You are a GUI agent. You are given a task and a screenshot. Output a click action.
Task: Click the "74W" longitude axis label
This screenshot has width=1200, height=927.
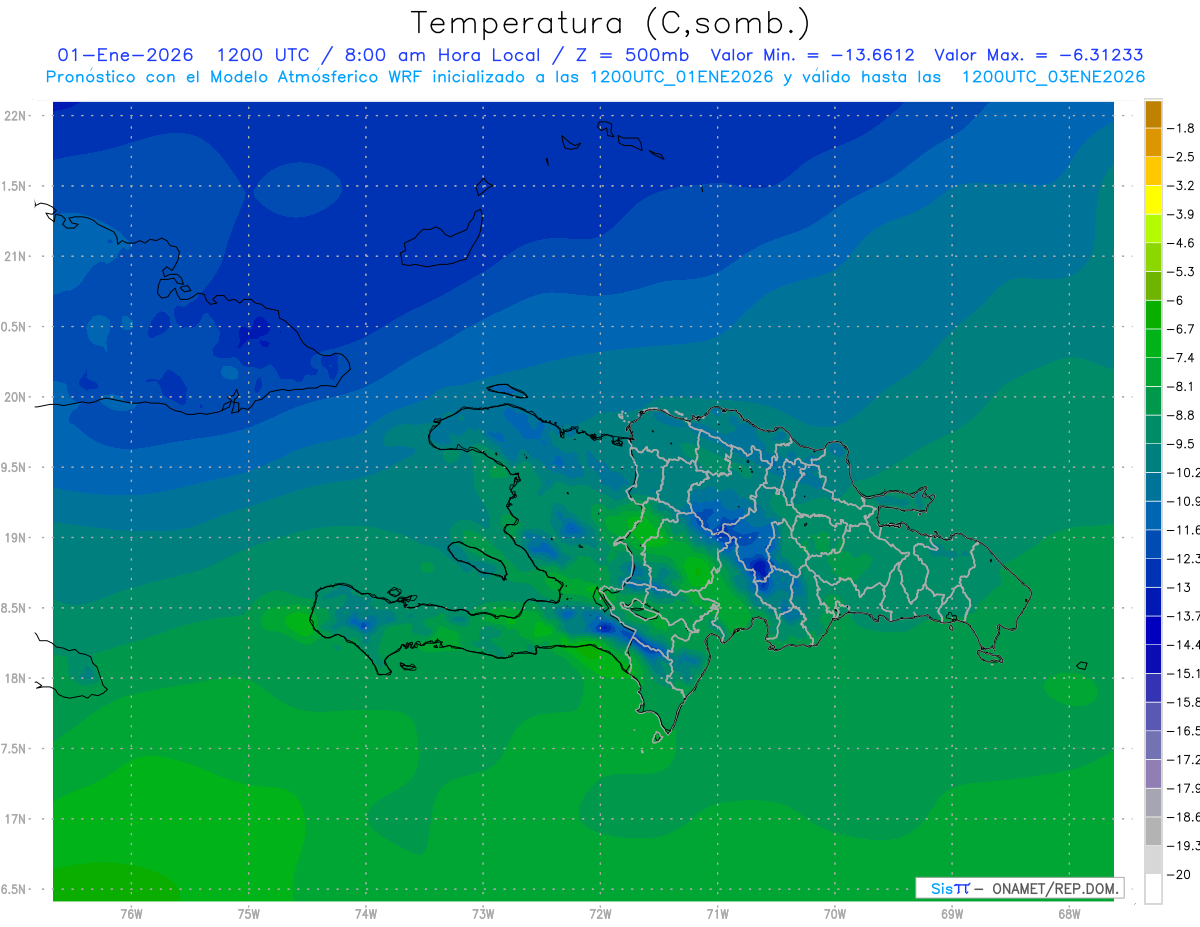pyautogui.click(x=366, y=914)
